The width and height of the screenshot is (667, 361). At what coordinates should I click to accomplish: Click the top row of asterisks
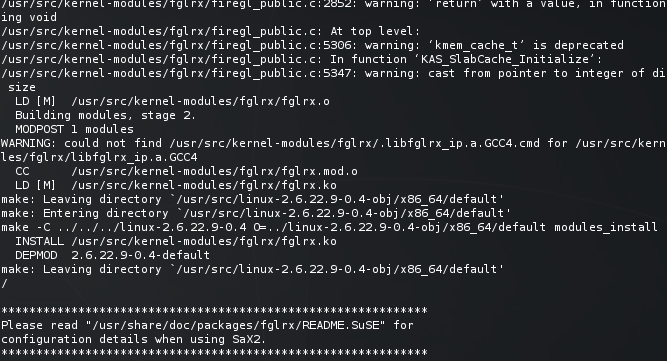[214, 311]
